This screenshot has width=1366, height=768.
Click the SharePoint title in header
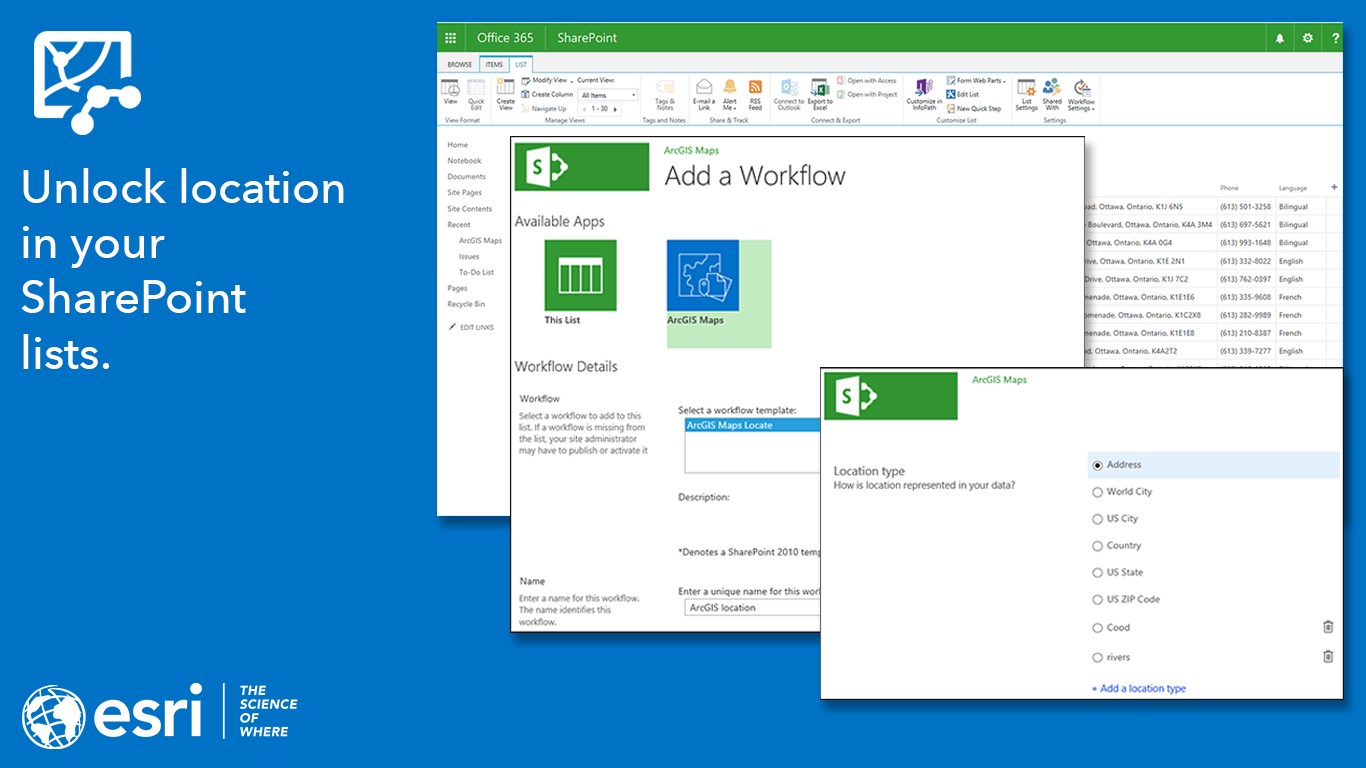pos(587,38)
